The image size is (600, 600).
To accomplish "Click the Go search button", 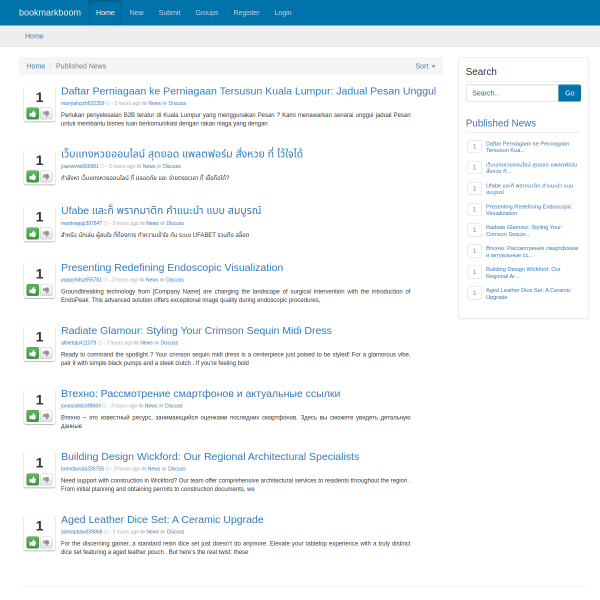I will 569,93.
